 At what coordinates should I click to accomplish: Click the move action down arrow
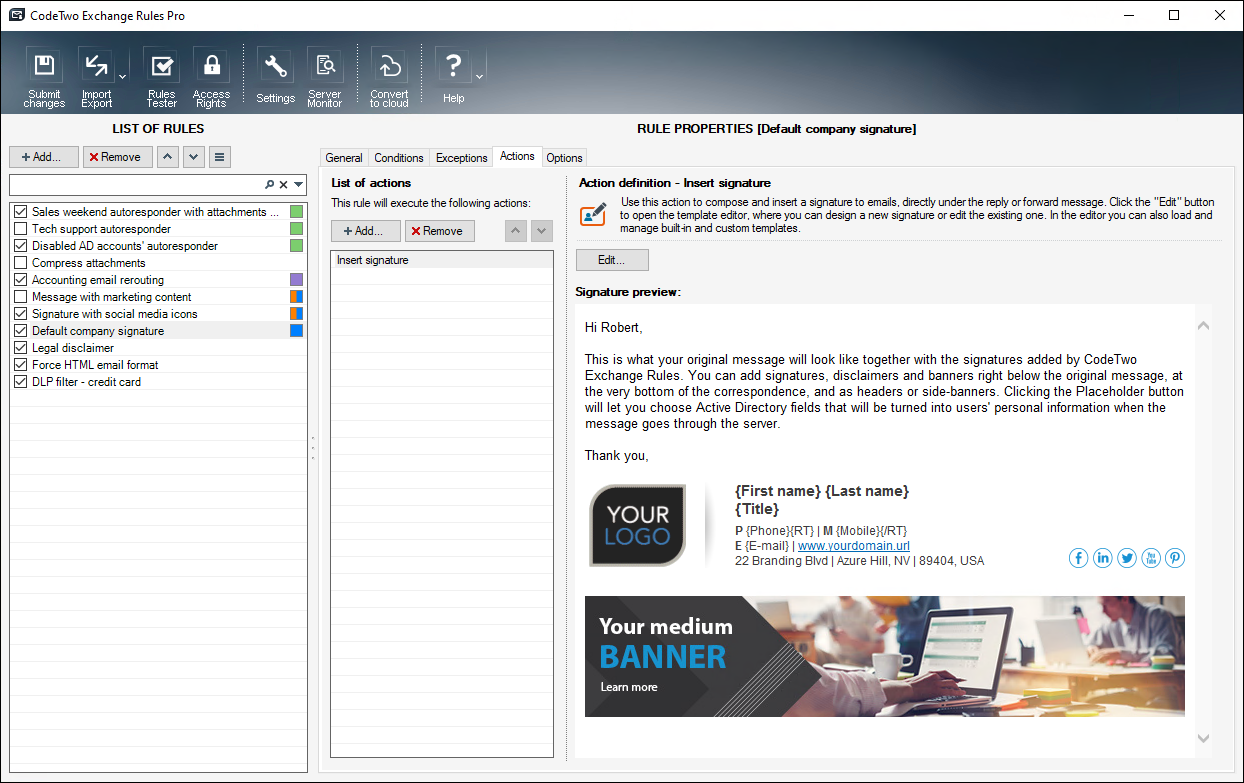click(x=541, y=231)
